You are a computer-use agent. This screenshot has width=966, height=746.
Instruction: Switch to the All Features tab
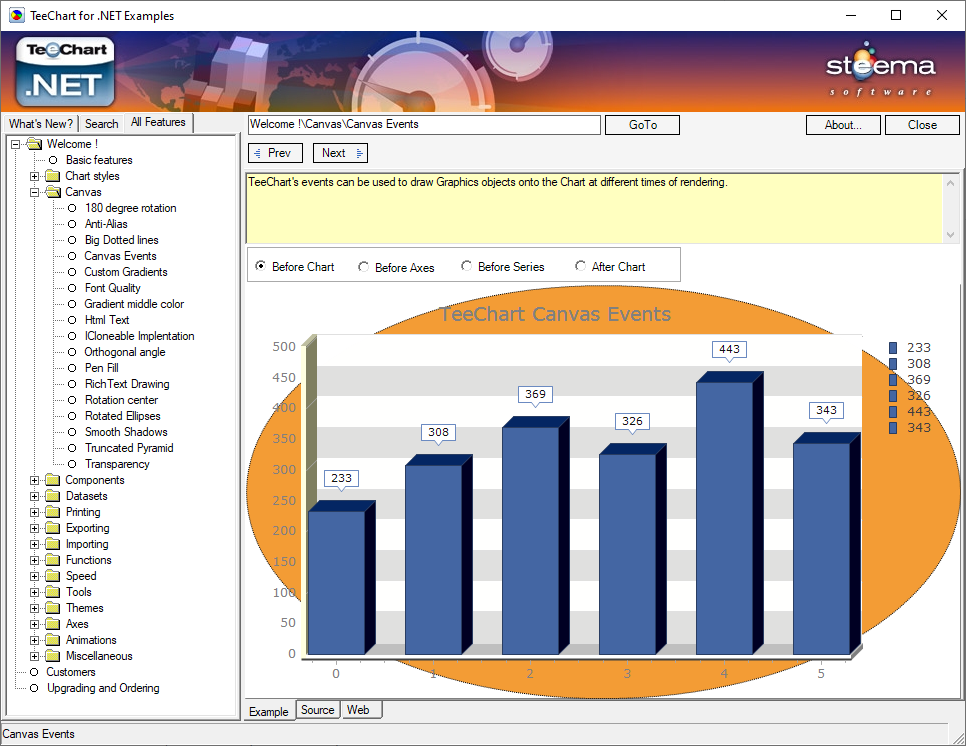[x=158, y=123]
